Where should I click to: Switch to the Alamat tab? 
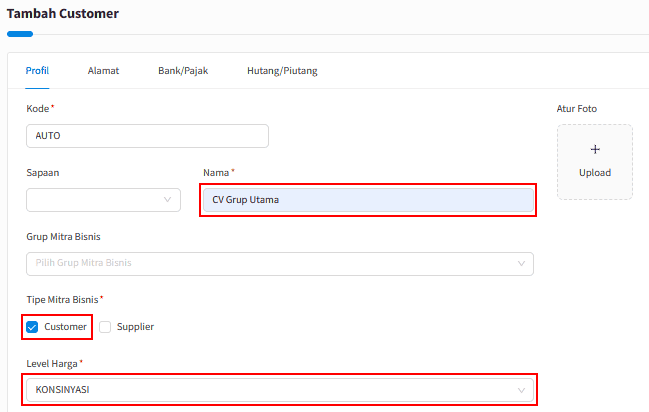[103, 71]
